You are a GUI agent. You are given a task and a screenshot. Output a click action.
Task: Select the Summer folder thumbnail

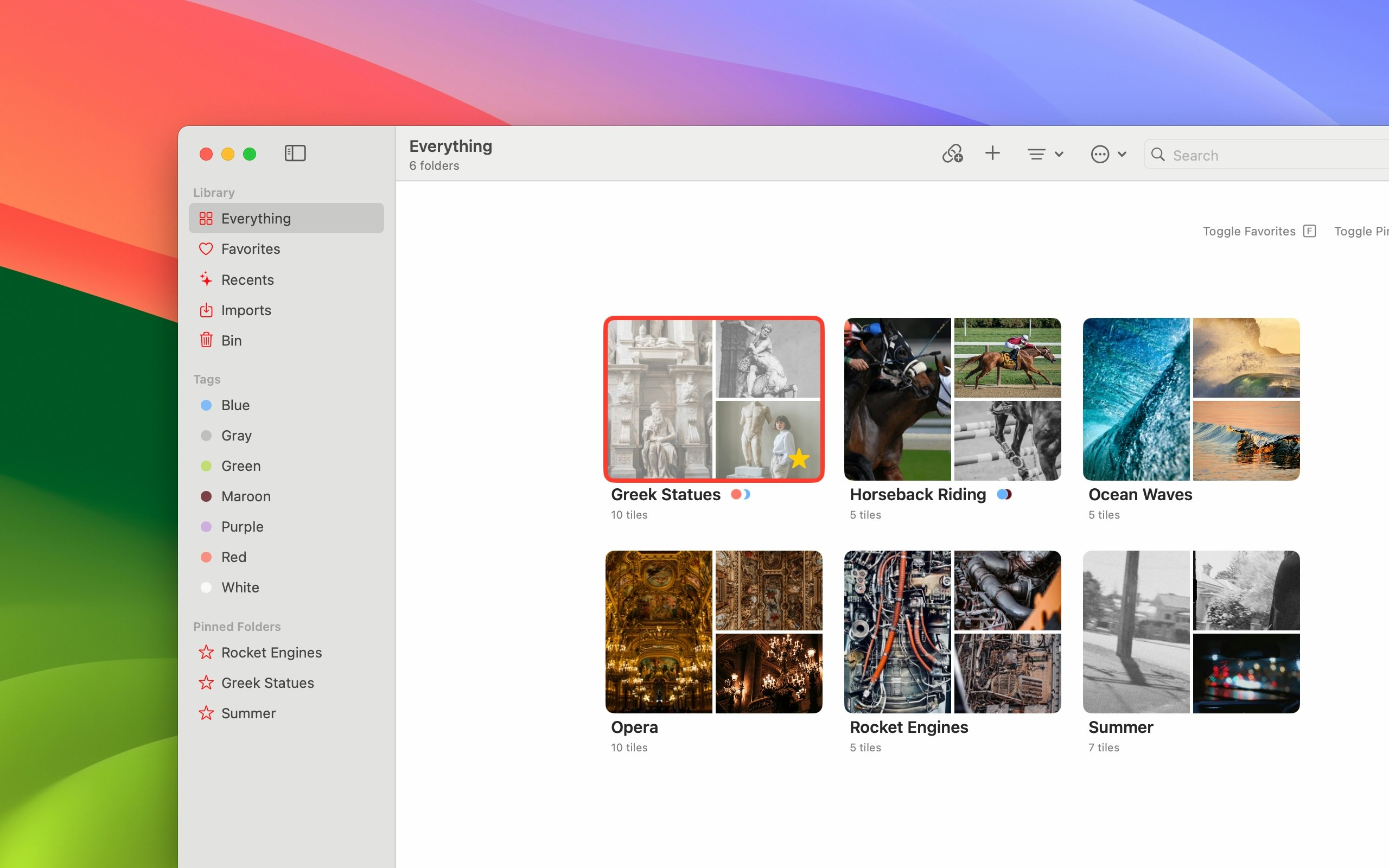coord(1191,632)
